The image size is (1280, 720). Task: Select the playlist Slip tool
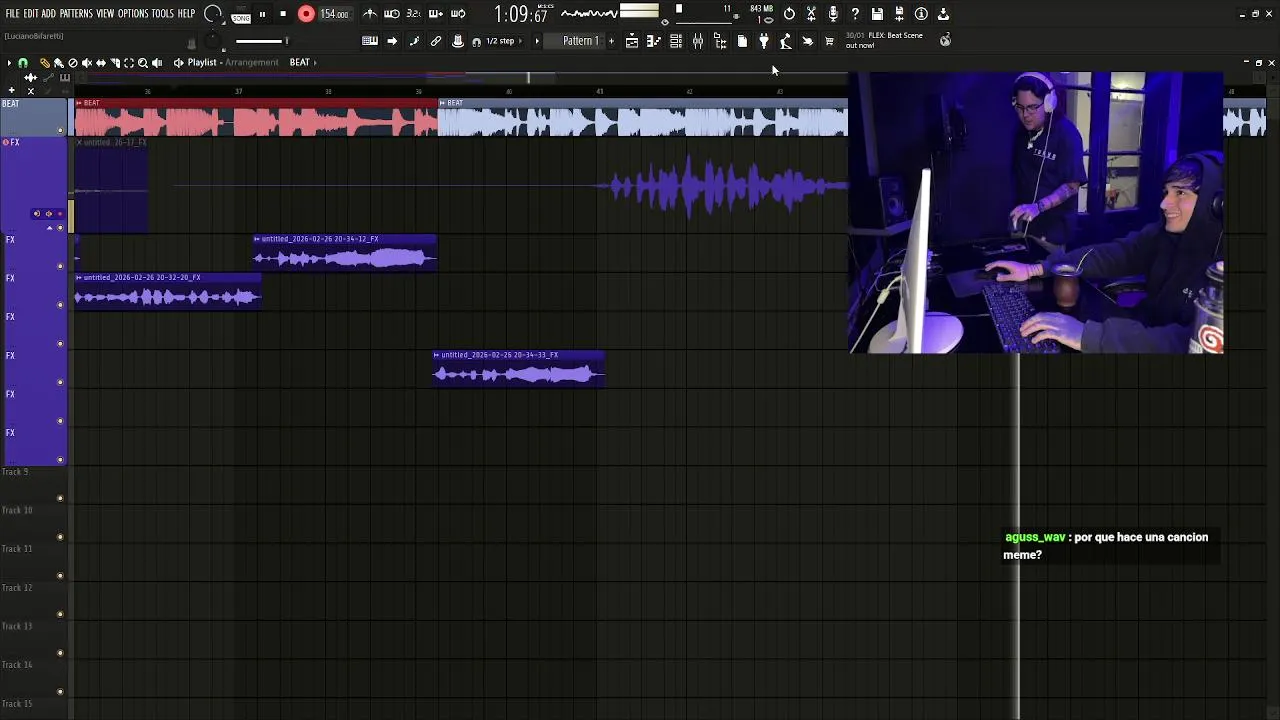coord(100,62)
